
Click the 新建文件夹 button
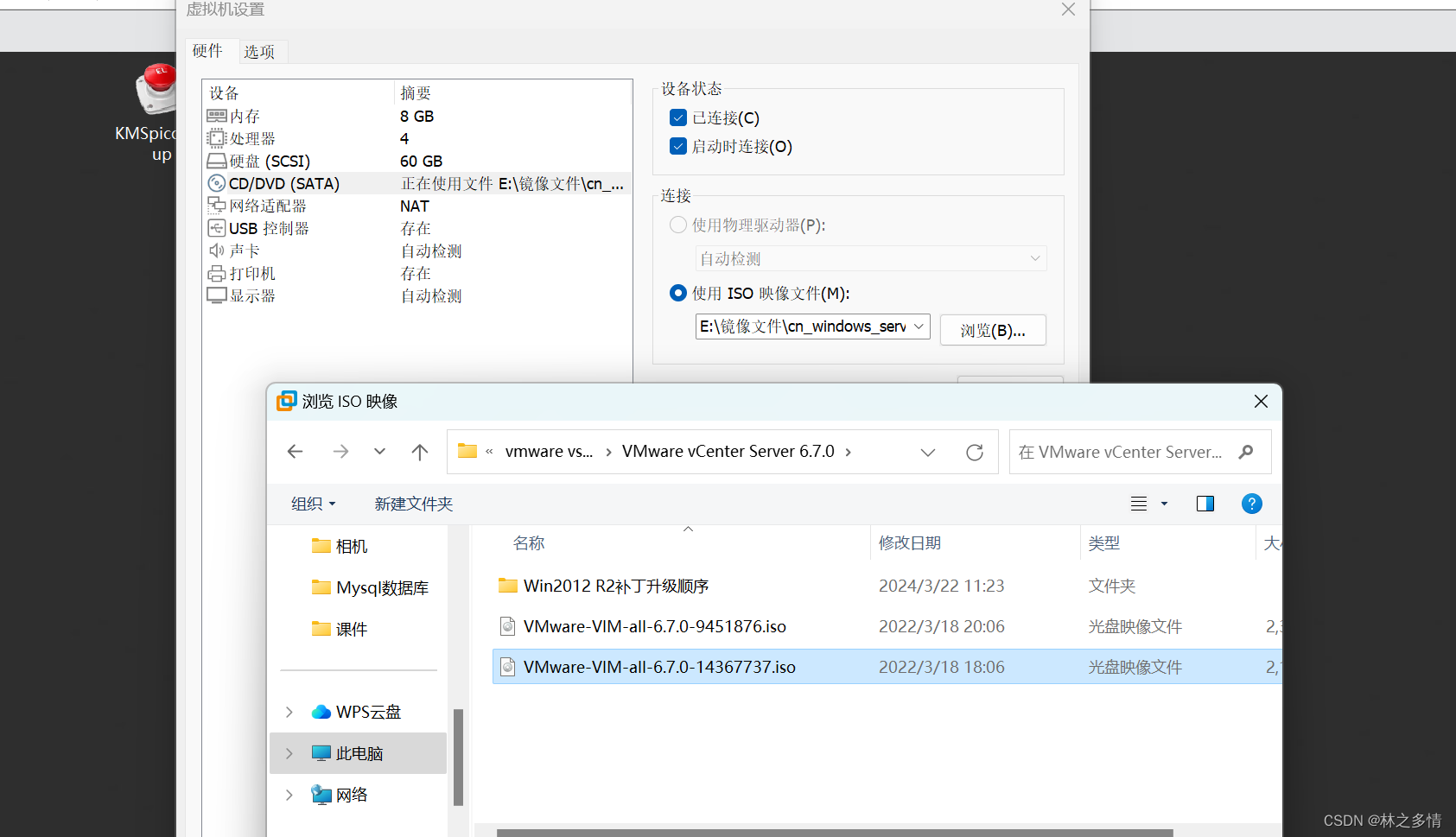coord(413,504)
